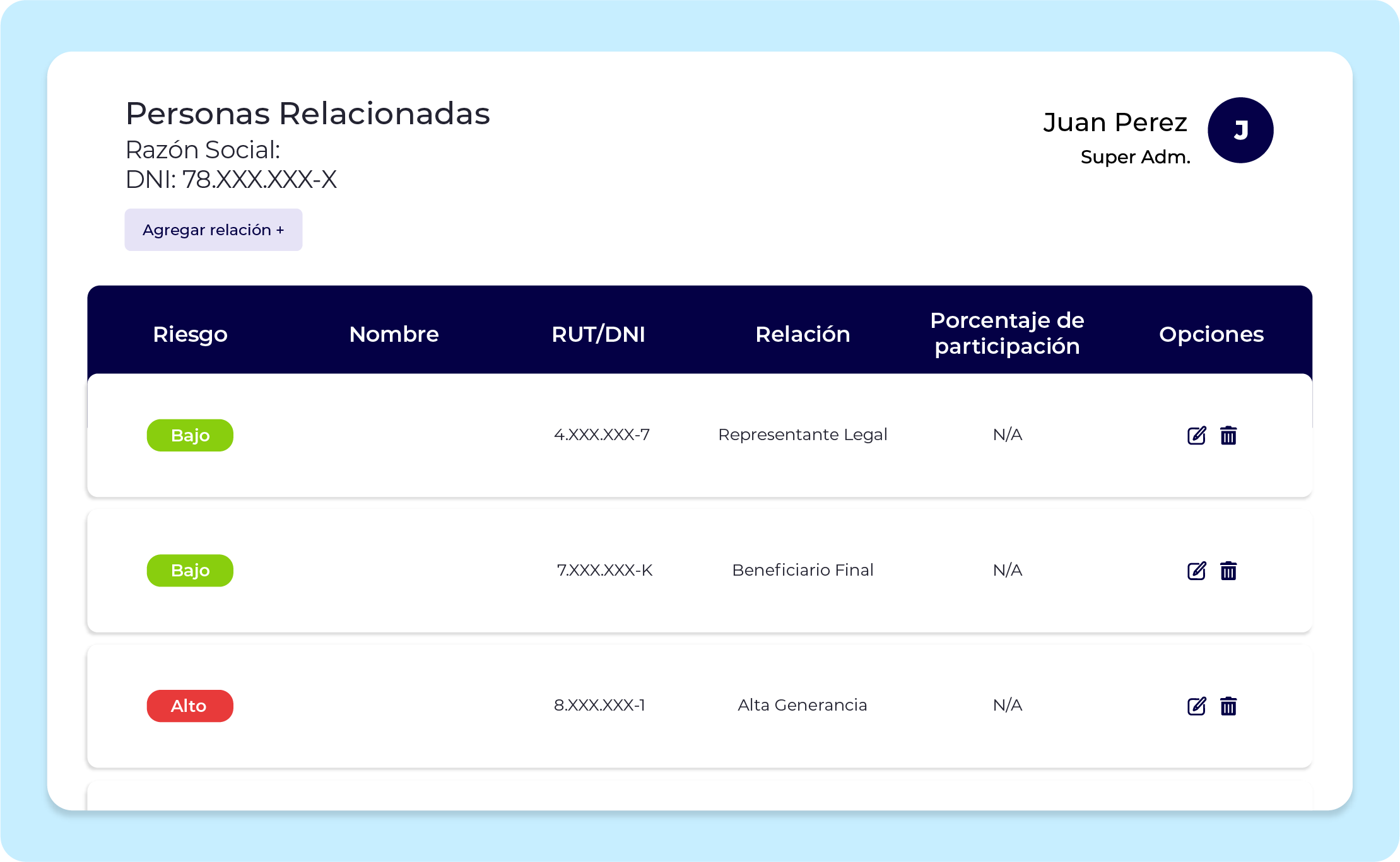Screen dimensions: 1400x862
Task: Click the Nombre column header
Action: click(x=394, y=334)
